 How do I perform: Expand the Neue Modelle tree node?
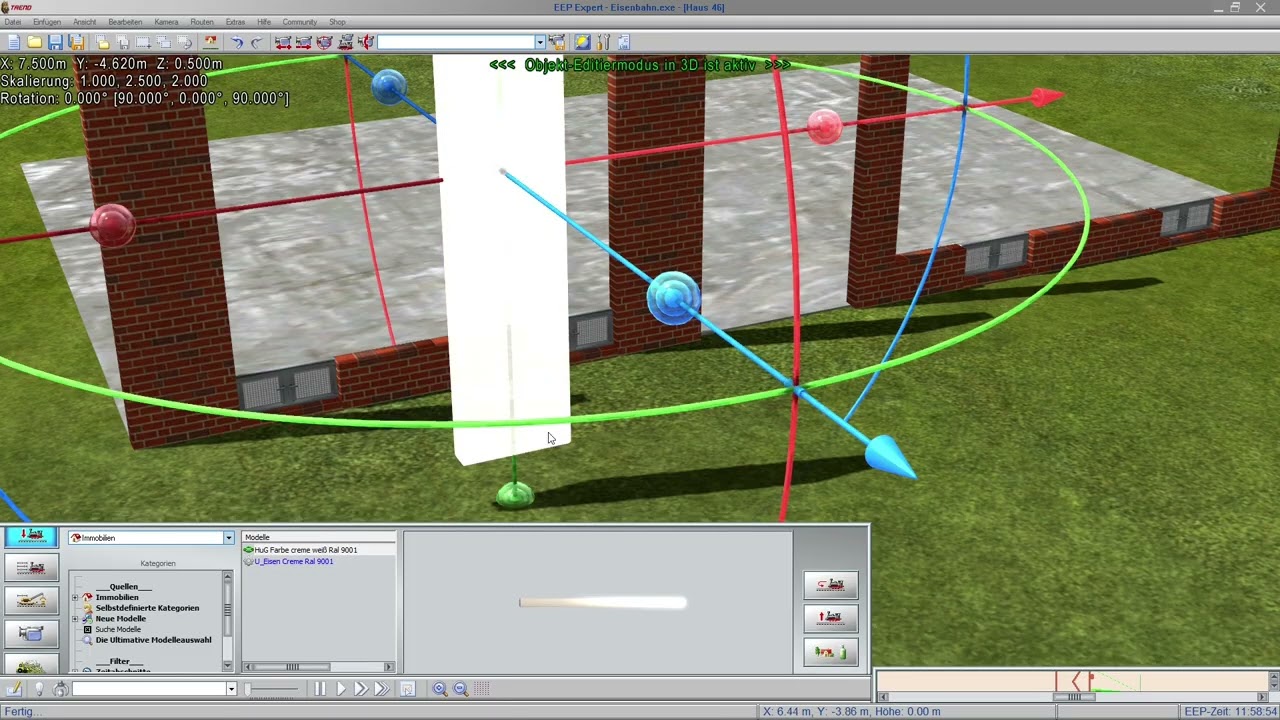pos(75,618)
